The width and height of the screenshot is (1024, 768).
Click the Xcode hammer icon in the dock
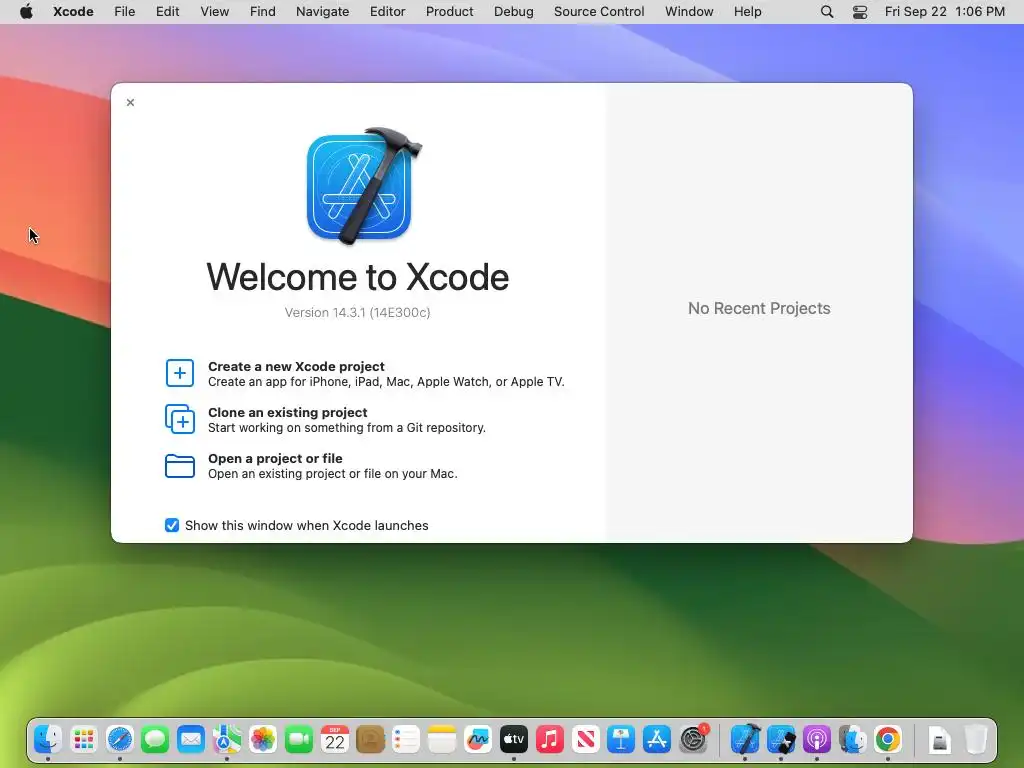point(745,739)
